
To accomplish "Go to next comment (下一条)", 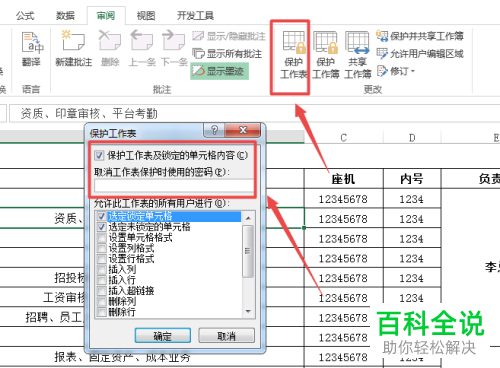I will click(174, 49).
